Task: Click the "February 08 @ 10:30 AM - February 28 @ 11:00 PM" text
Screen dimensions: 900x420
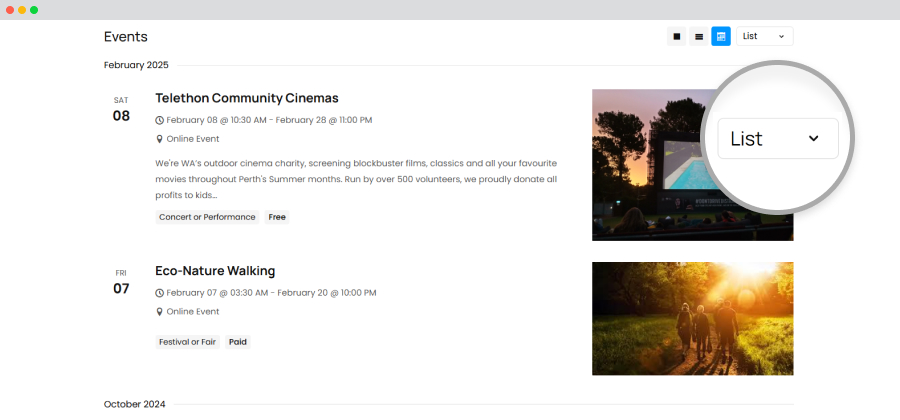Action: (269, 120)
